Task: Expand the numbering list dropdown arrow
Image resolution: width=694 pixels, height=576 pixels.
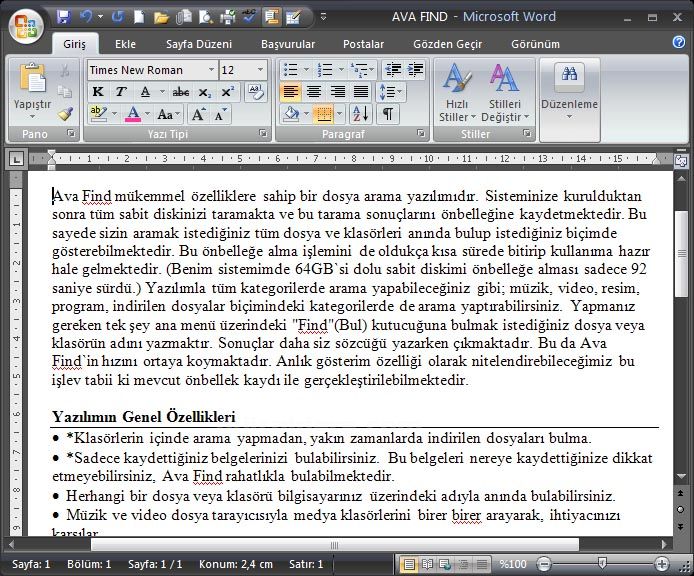Action: coord(341,70)
